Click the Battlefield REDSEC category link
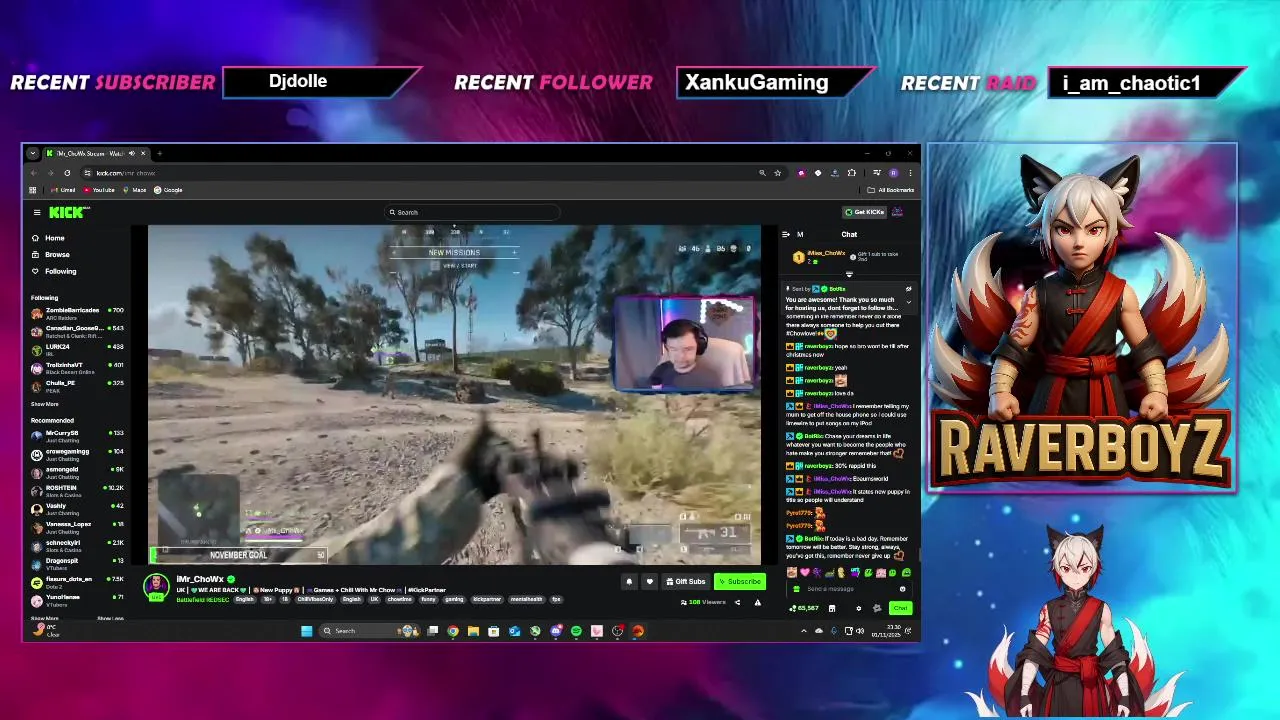This screenshot has height=720, width=1280. click(203, 599)
